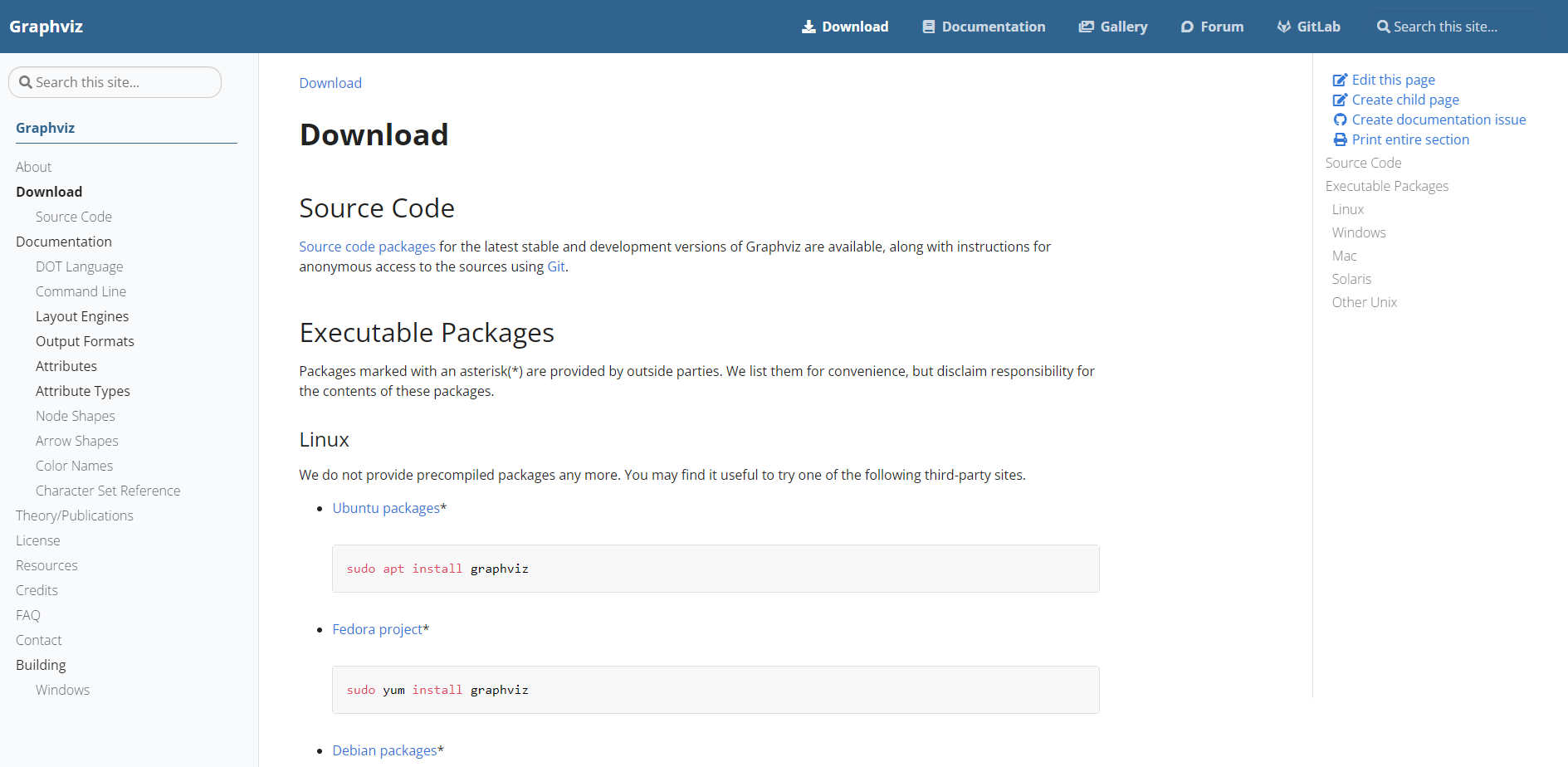Click the Graphviz logo in header
The width and height of the screenshot is (1568, 767).
point(46,27)
